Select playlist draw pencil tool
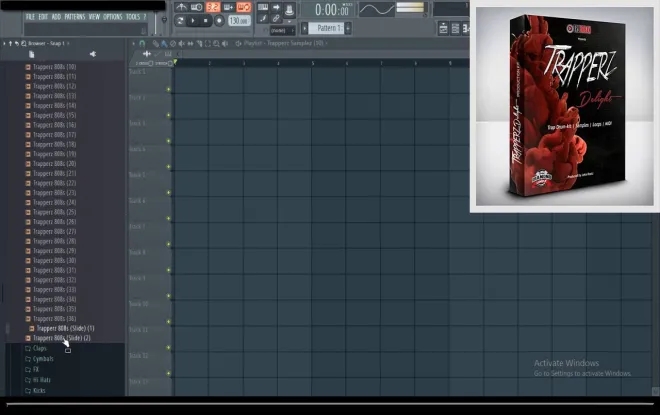This screenshot has height=415, width=660. point(155,43)
